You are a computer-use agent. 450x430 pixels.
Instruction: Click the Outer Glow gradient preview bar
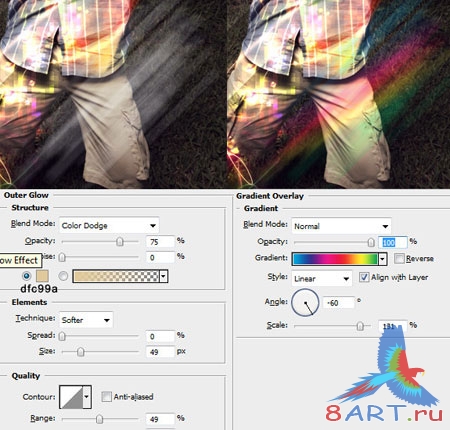(x=116, y=276)
